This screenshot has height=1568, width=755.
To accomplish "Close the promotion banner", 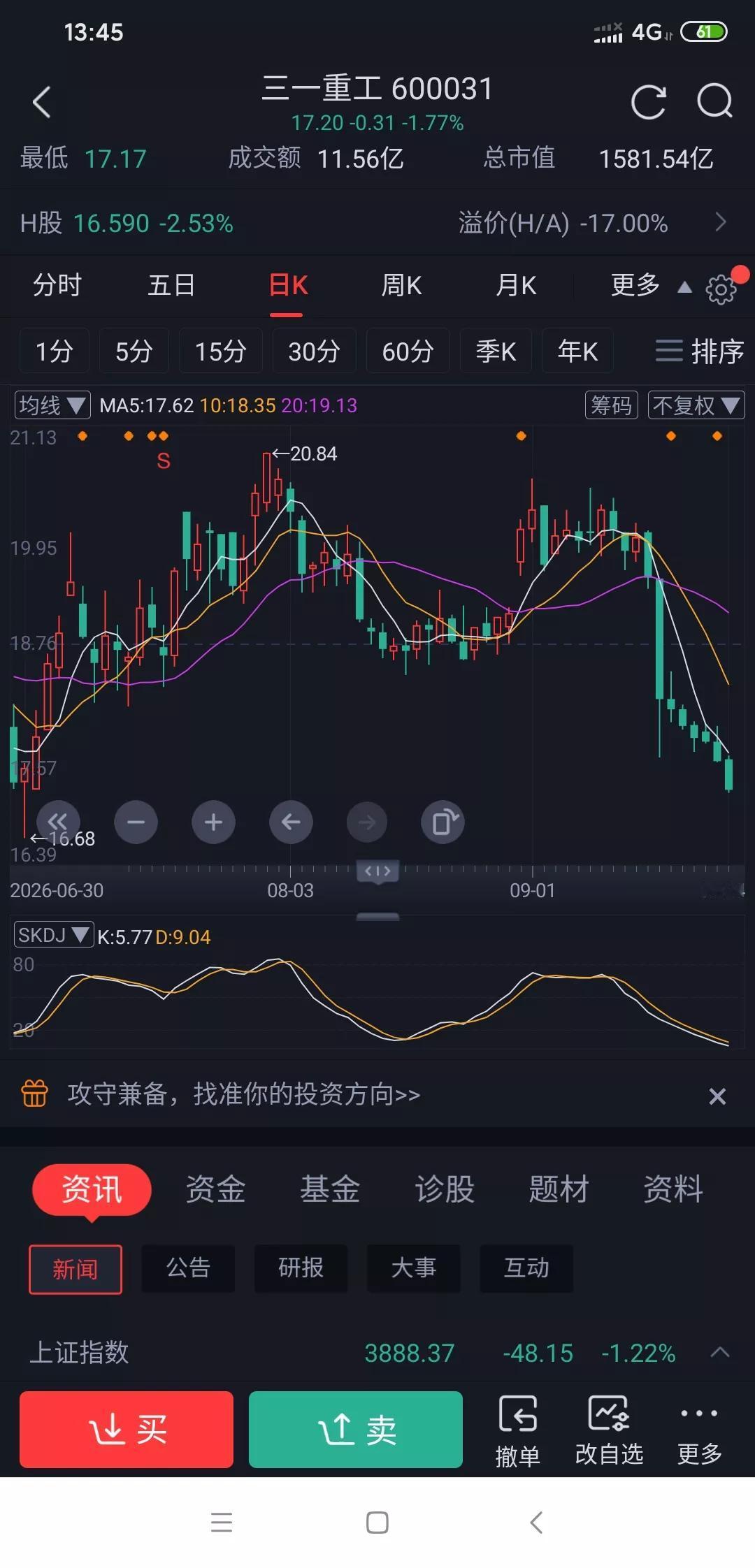I will pos(717,1096).
